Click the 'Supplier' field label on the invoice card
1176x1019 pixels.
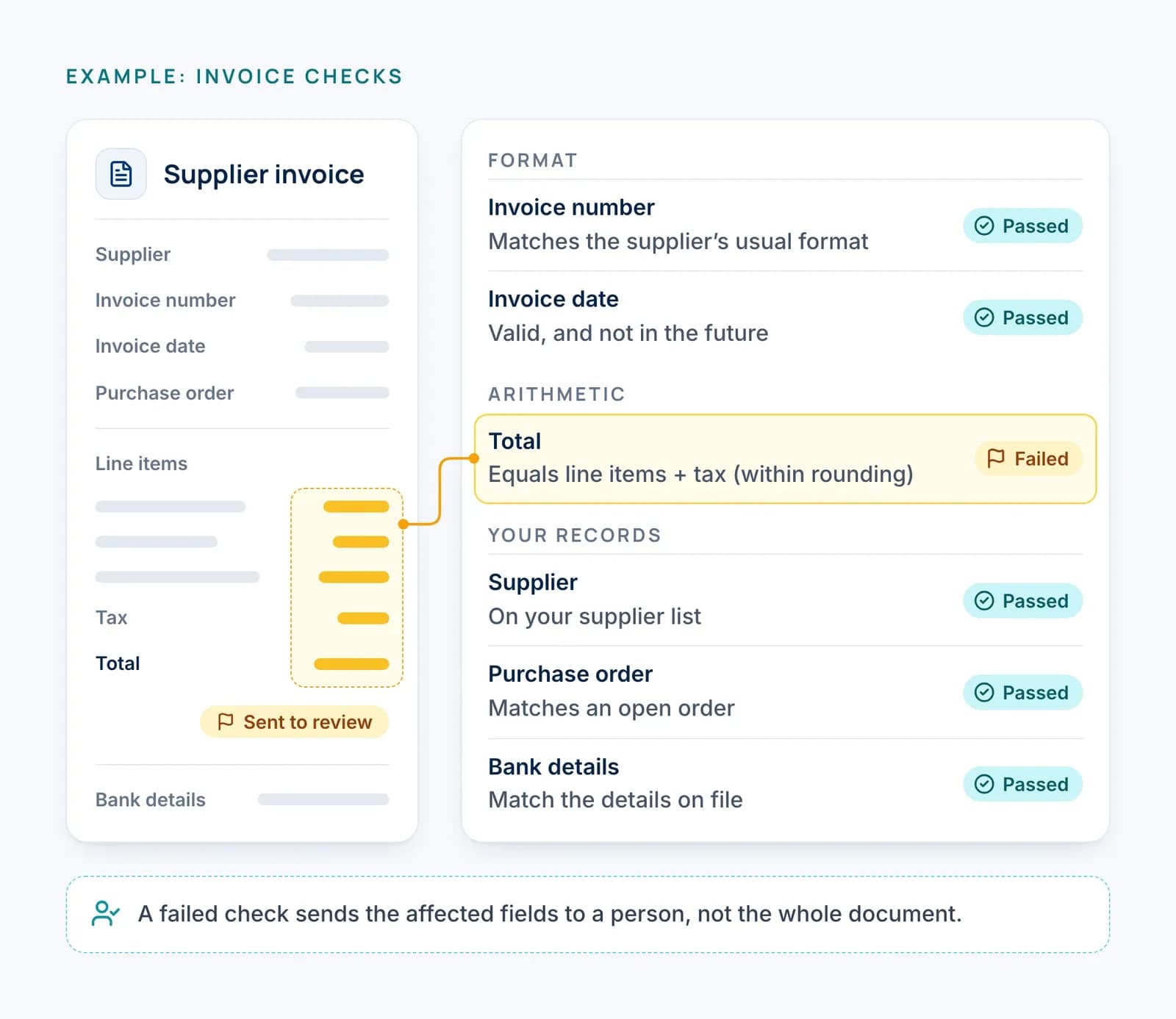point(133,254)
